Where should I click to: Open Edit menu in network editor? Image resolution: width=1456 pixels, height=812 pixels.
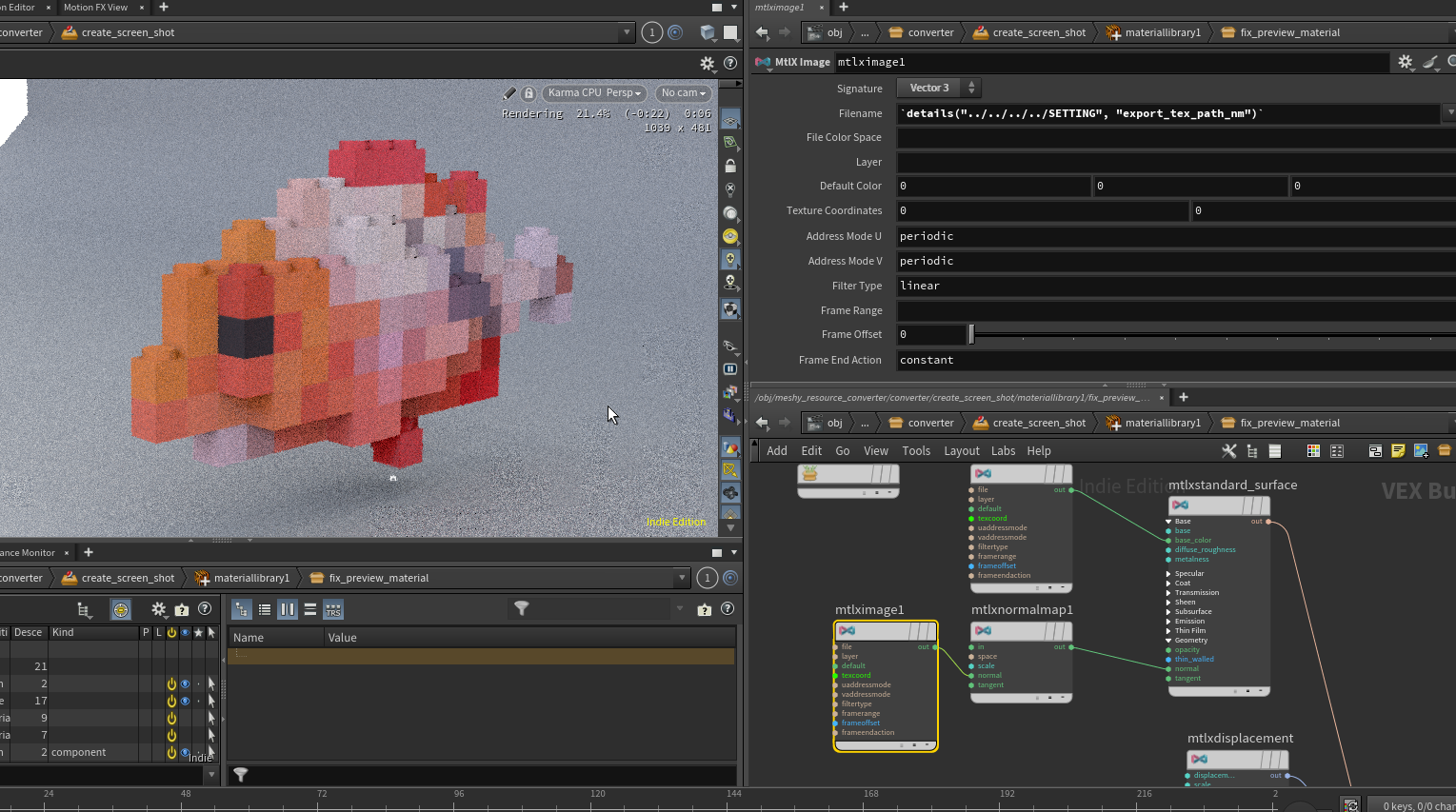(x=811, y=451)
